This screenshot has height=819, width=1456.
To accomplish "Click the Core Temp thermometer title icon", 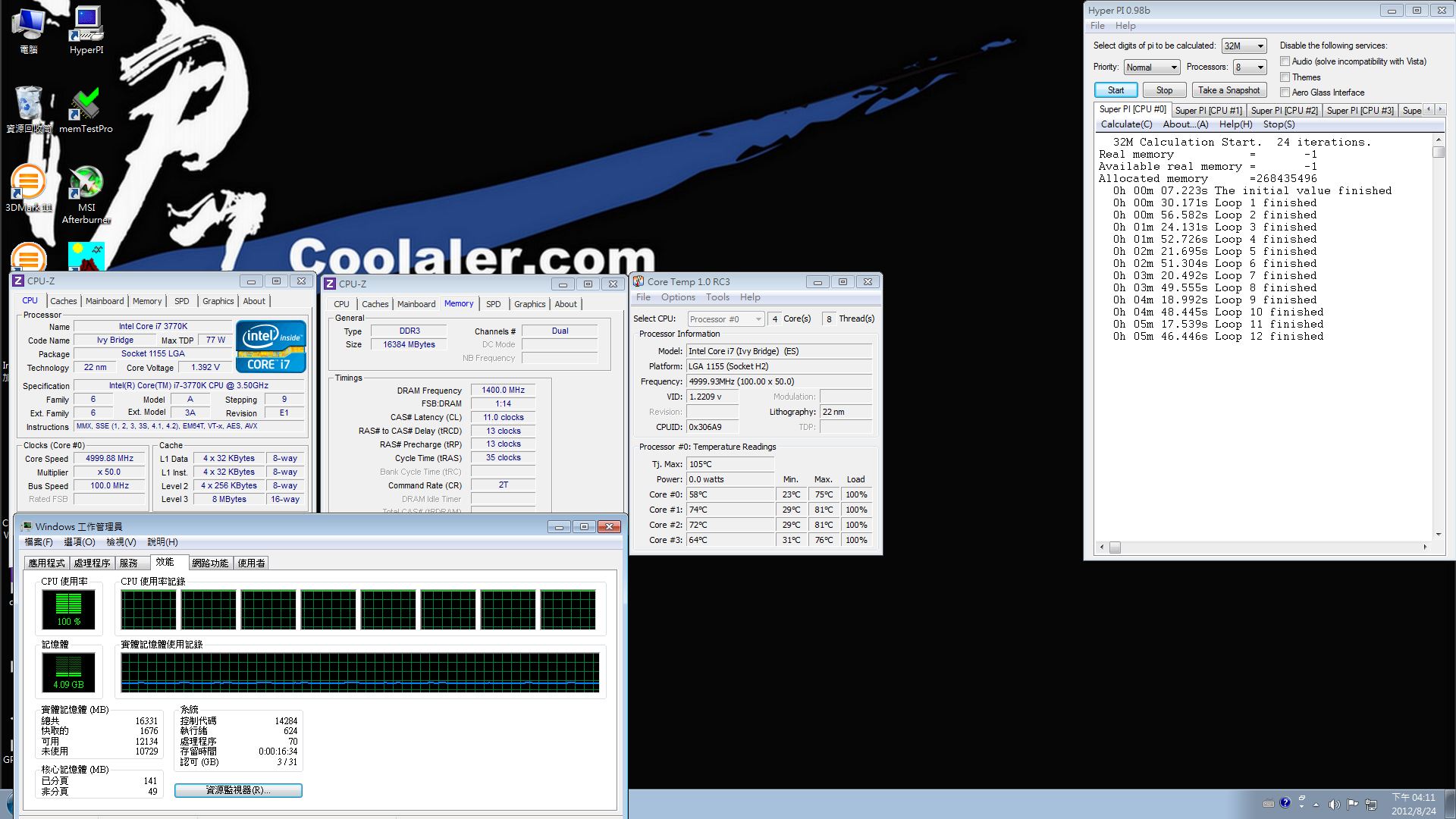I will (639, 281).
